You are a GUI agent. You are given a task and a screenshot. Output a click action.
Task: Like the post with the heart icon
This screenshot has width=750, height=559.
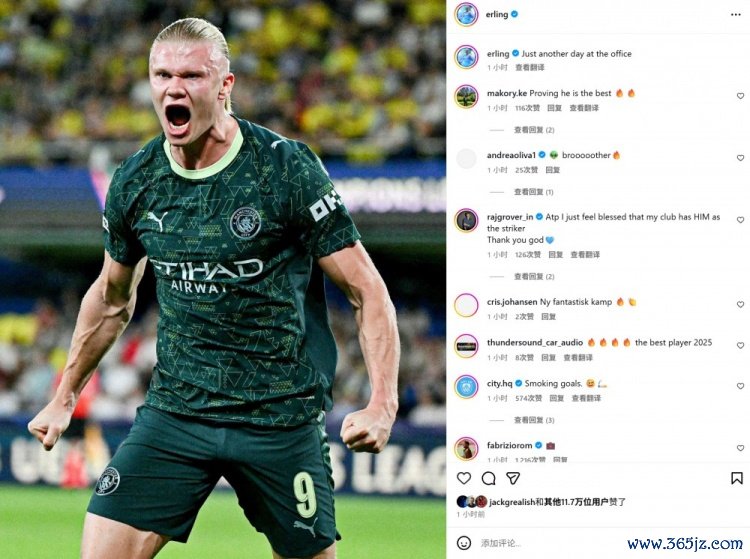[x=463, y=478]
